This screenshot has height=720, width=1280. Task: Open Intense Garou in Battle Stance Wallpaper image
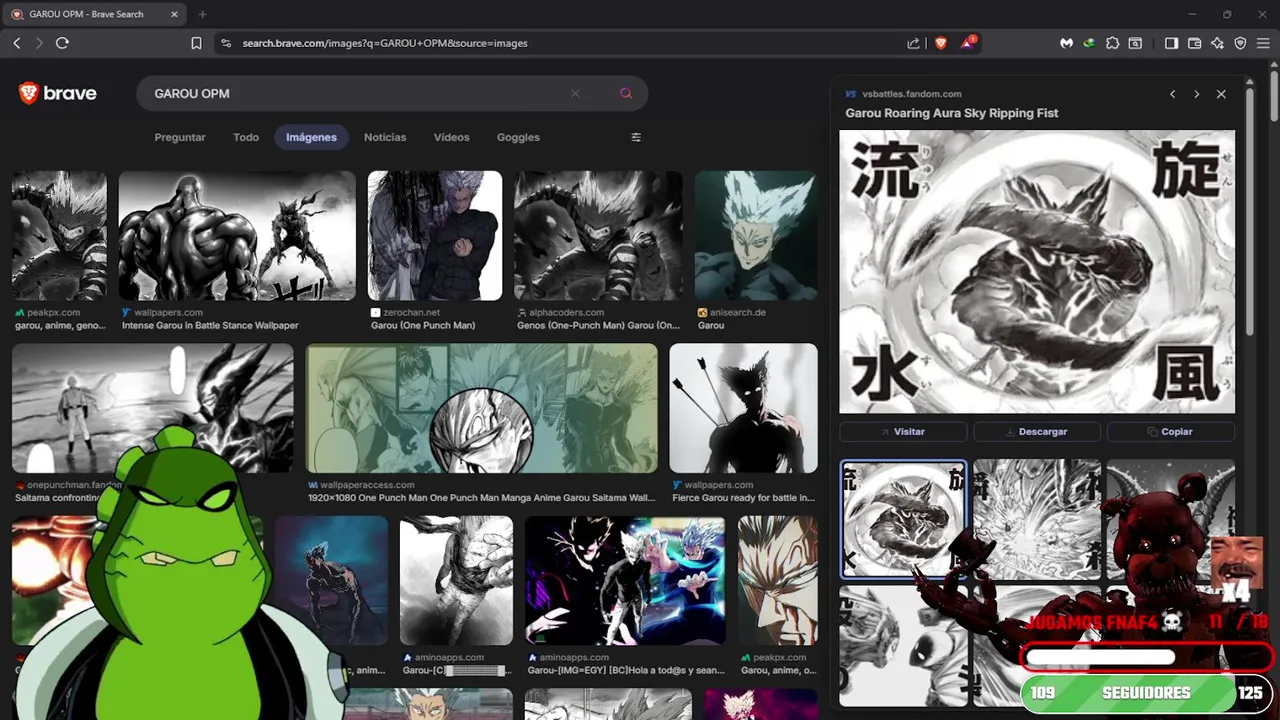pos(237,236)
